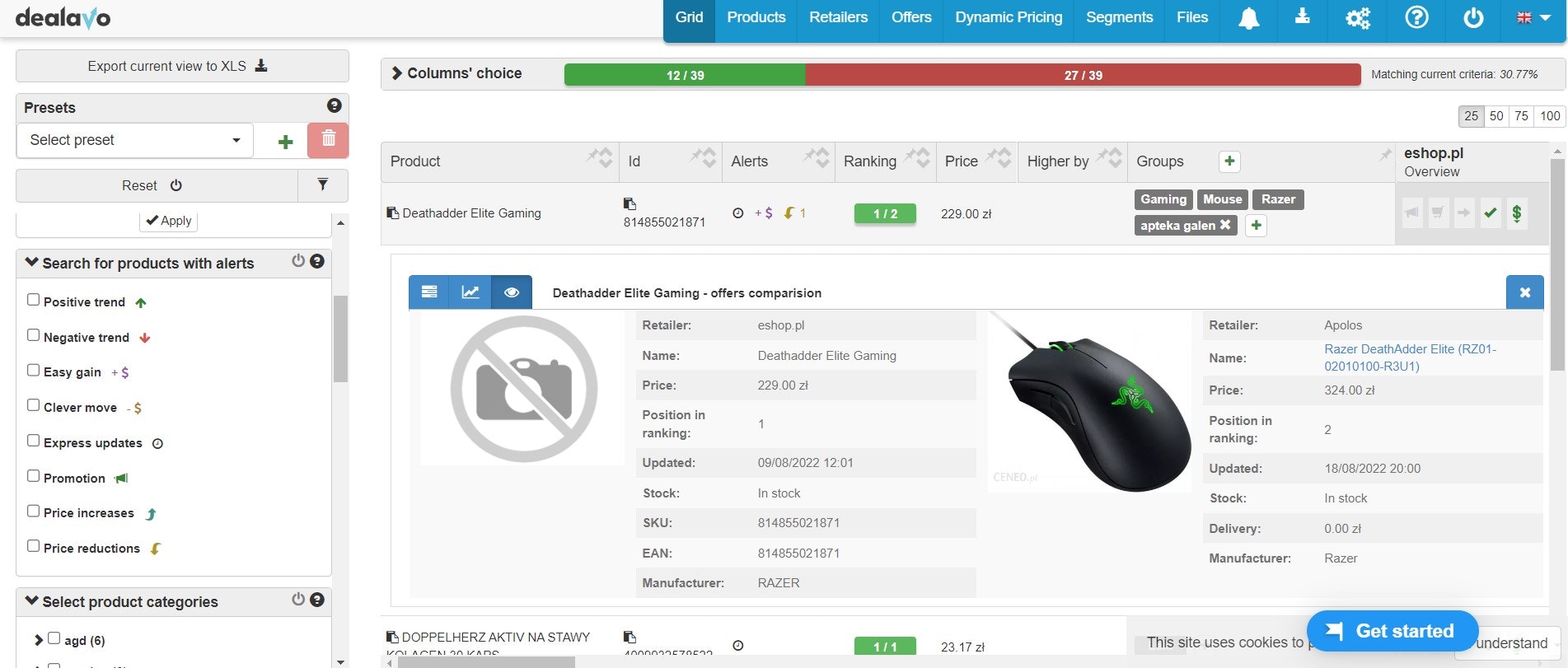Click the green dollar icon in eshop.pl overview
The image size is (1568, 668).
pyautogui.click(x=1517, y=213)
